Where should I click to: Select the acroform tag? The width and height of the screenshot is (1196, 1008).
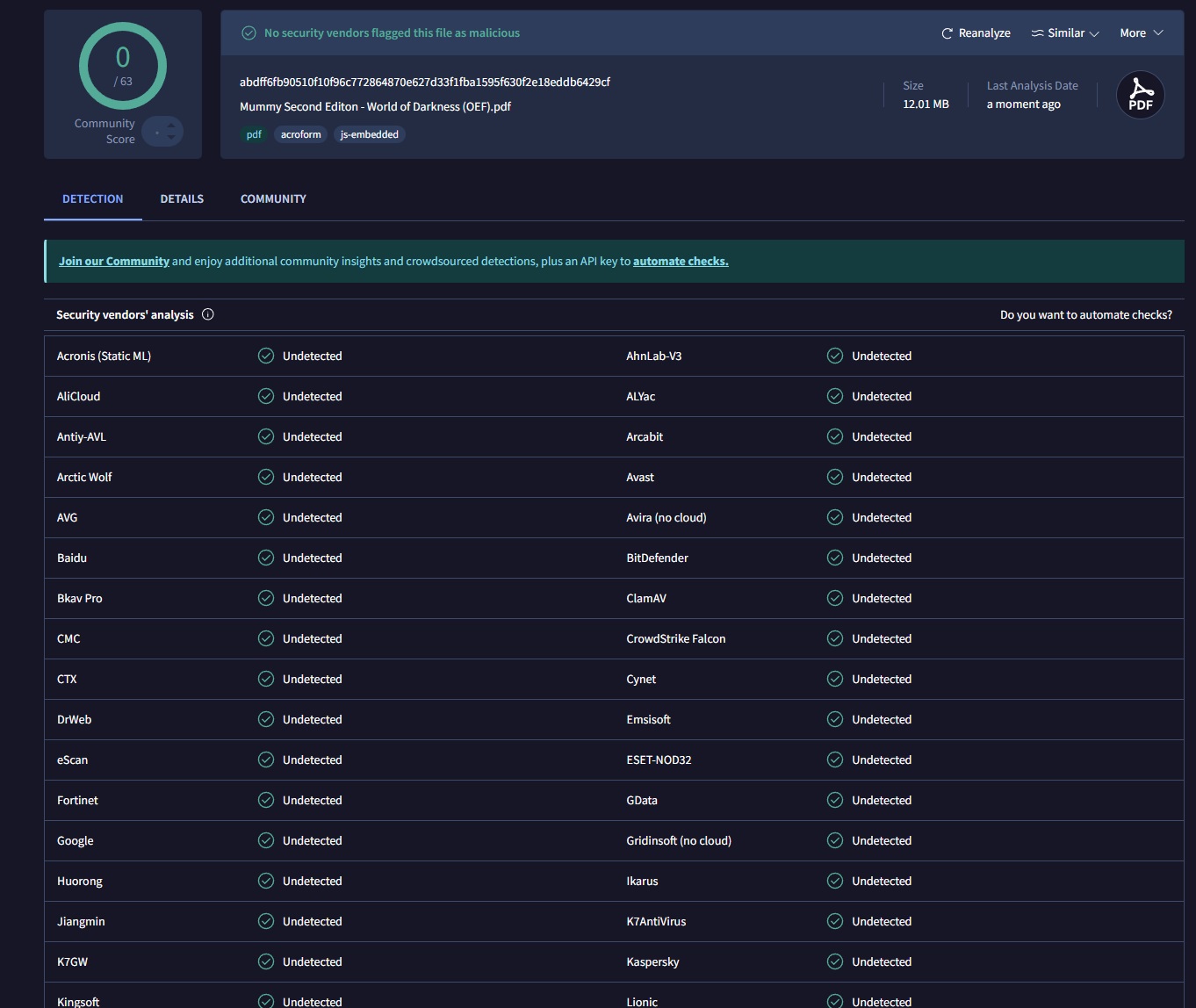tap(301, 134)
